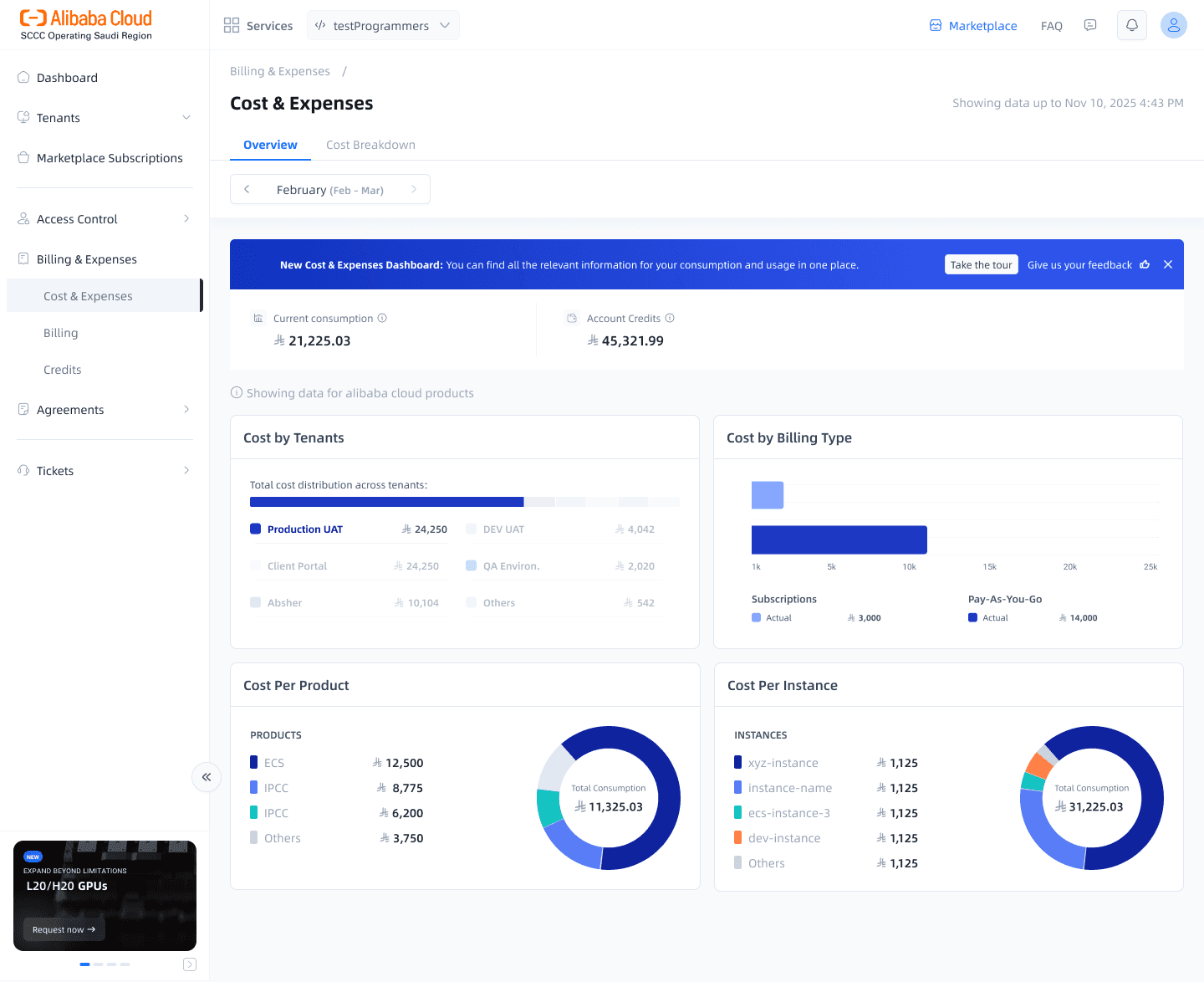Switch to Cost Breakdown tab
The height and width of the screenshot is (982, 1204).
[x=370, y=145]
